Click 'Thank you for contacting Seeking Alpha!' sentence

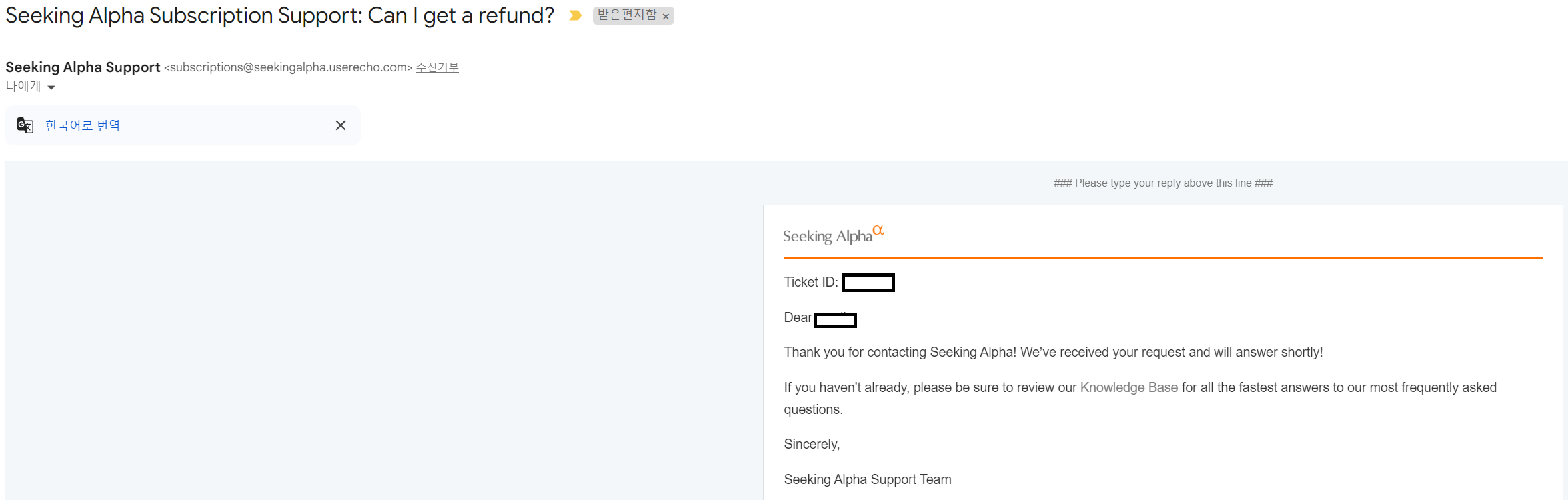900,352
